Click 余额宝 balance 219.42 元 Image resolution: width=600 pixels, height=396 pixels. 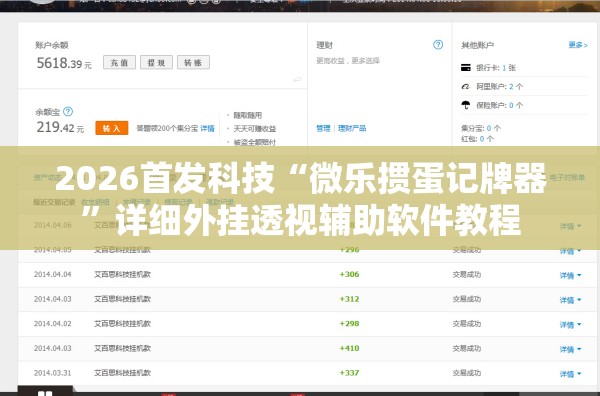[60, 127]
